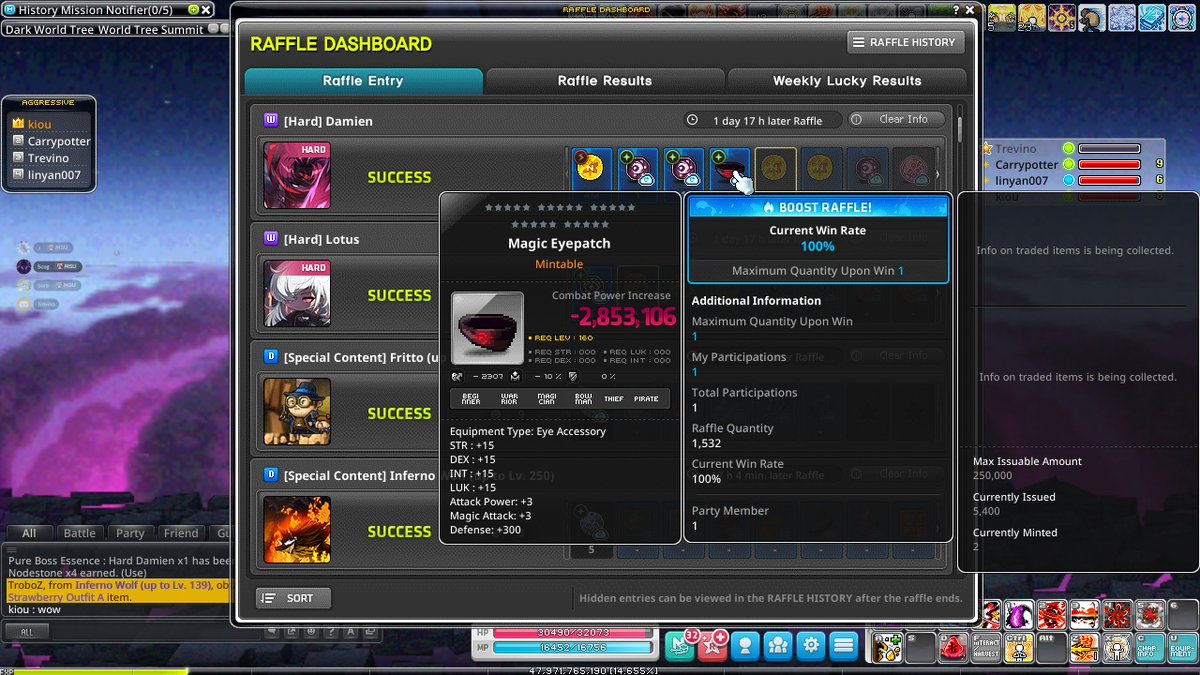The image size is (1200, 675).
Task: Select the Magic Eyepatch reward slot
Action: (x=729, y=168)
